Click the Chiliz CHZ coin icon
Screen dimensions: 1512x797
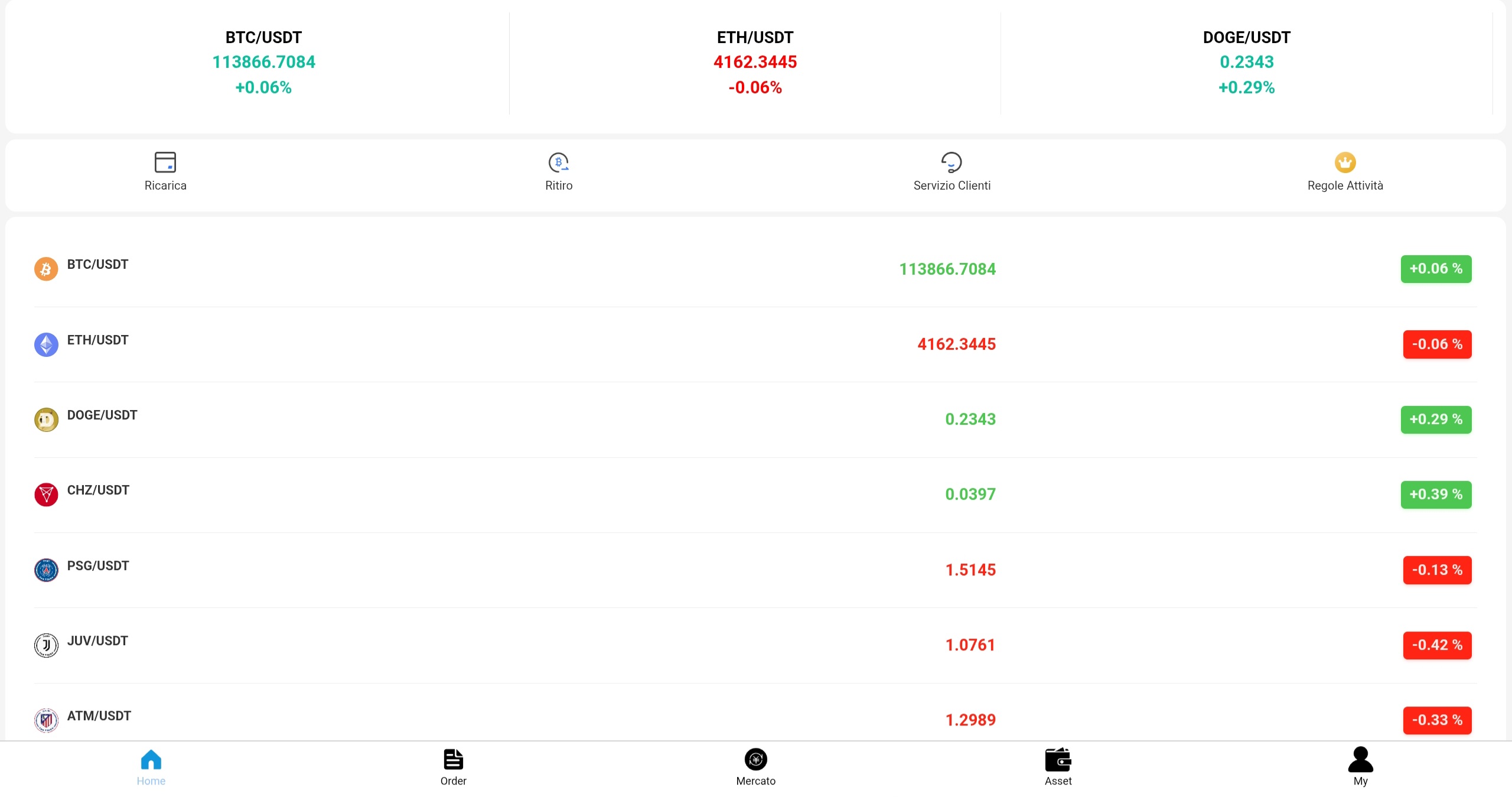point(46,495)
